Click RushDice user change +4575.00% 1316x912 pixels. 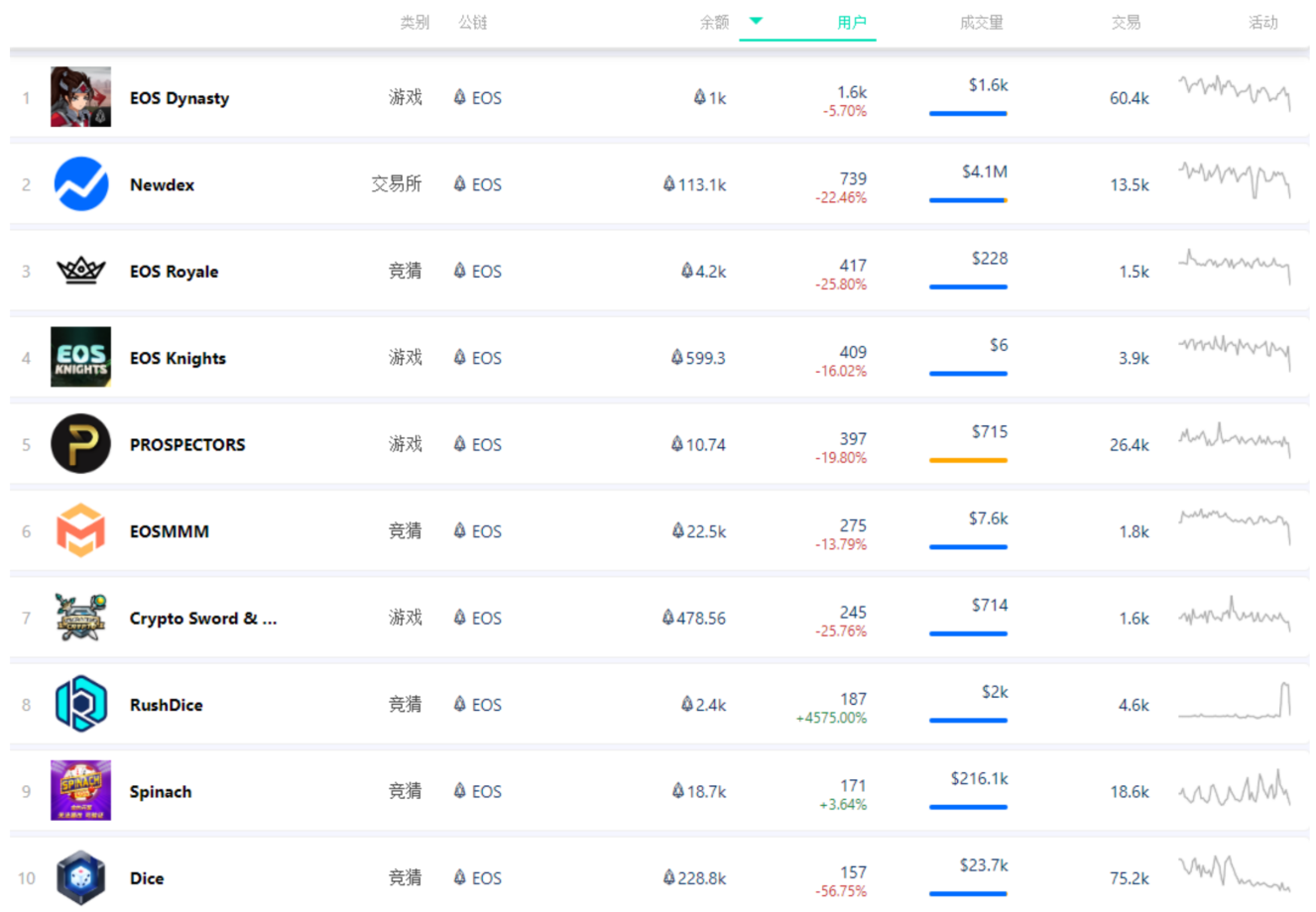click(x=831, y=718)
